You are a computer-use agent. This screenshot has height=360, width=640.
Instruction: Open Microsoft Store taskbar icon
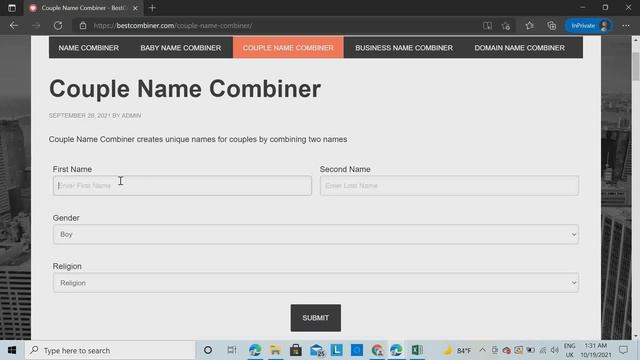[x=296, y=350]
